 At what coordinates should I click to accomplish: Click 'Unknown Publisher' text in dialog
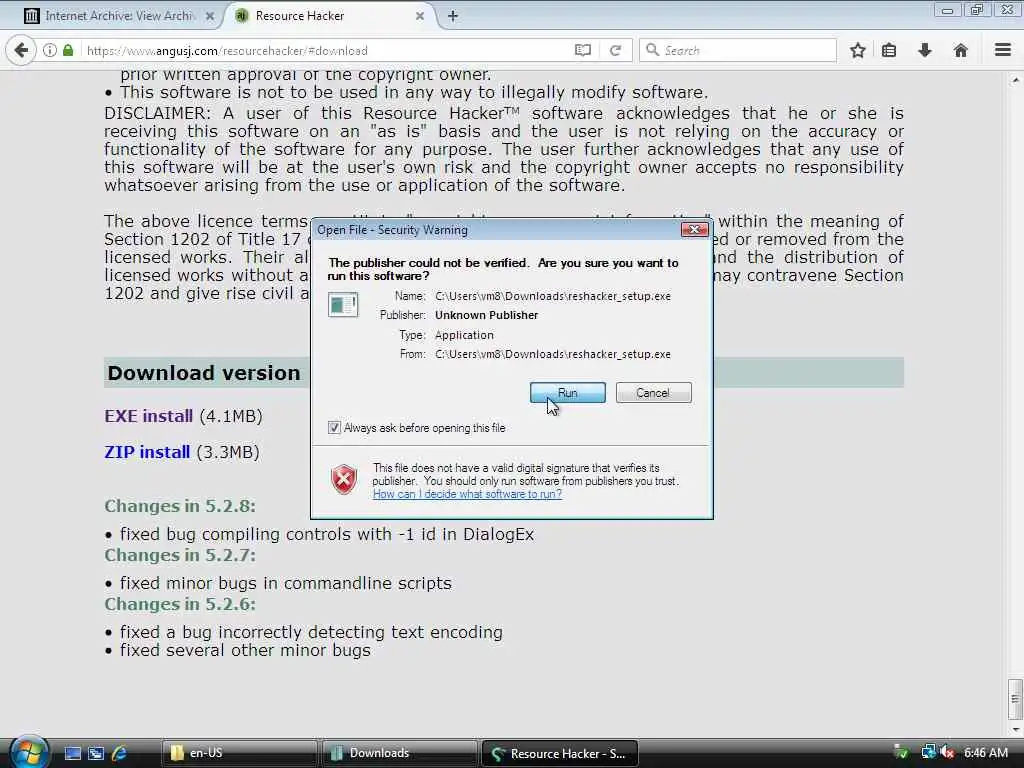[487, 315]
